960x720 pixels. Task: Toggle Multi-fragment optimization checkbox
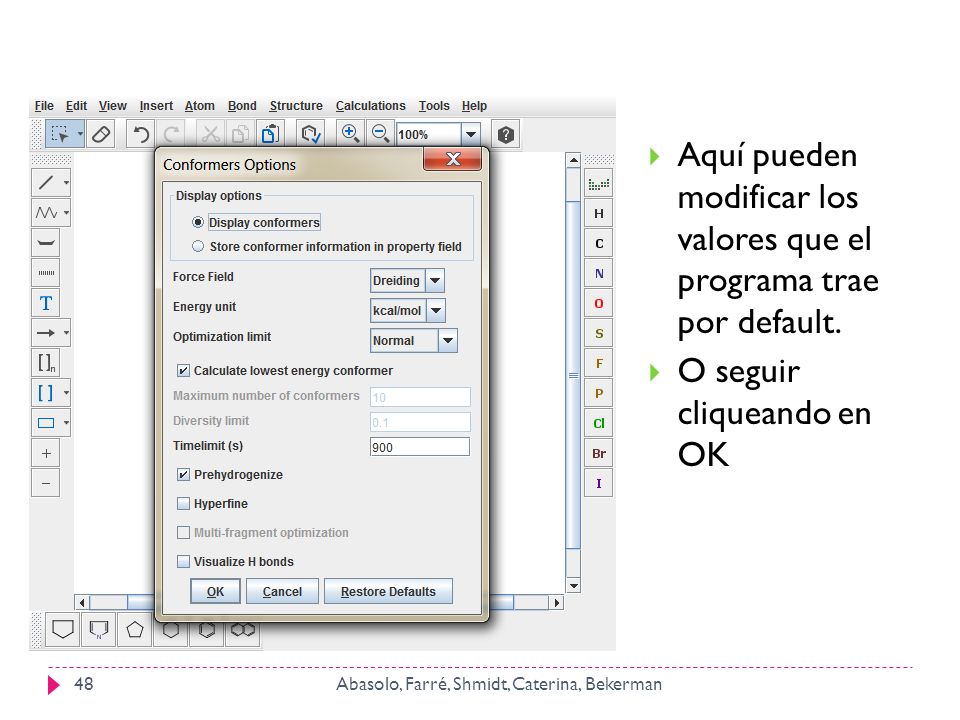(183, 533)
